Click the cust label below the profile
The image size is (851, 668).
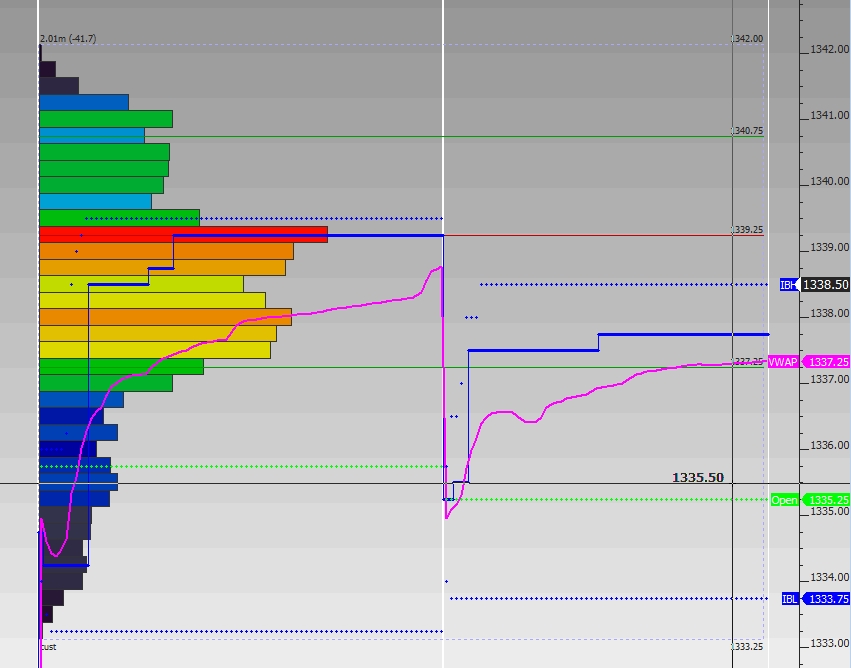(x=49, y=647)
